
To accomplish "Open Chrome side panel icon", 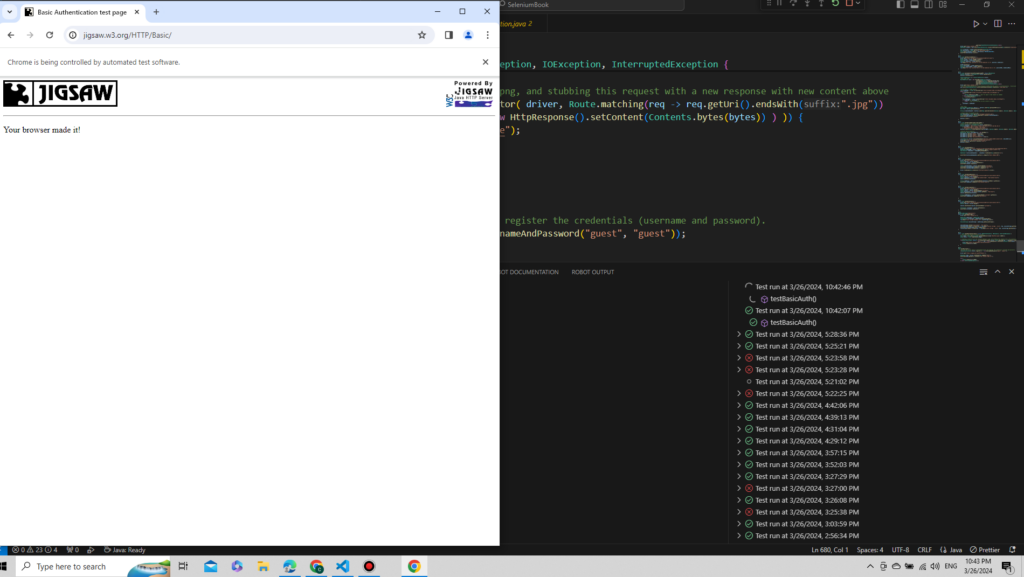I will 449,35.
